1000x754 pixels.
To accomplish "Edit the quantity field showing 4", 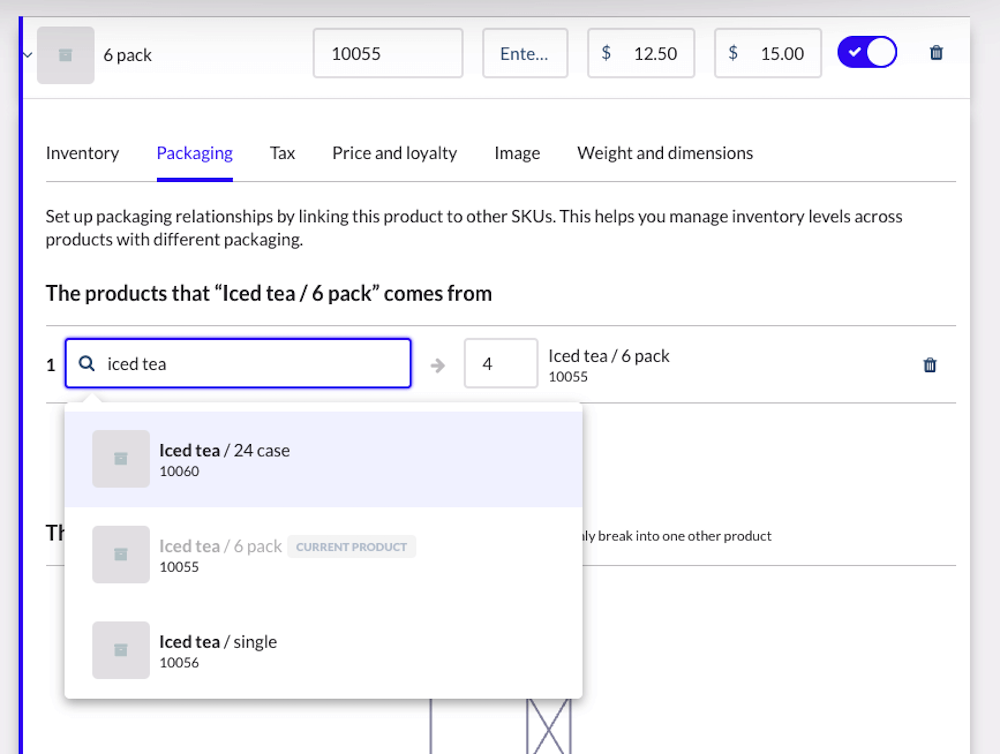I will 500,364.
